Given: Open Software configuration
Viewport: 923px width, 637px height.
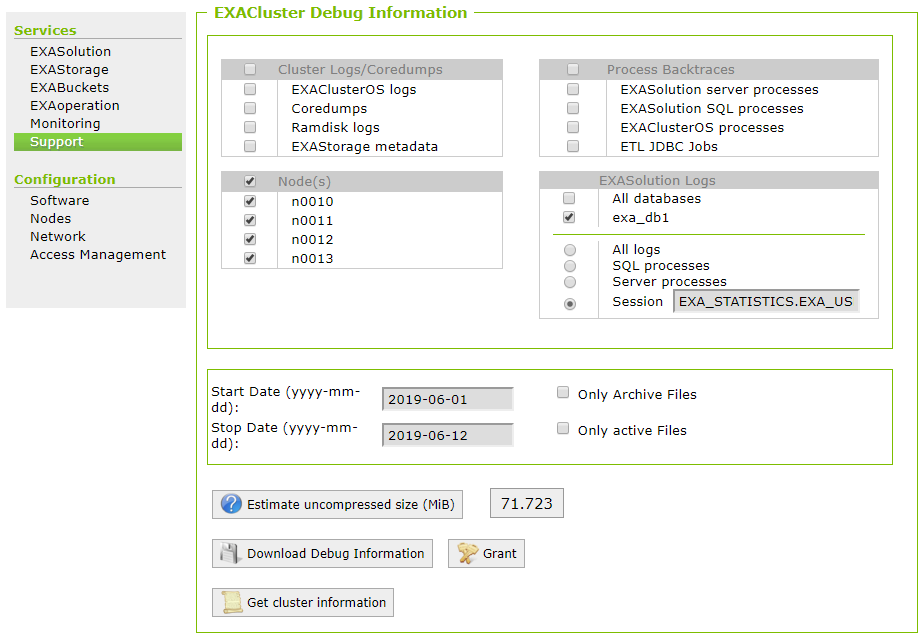Looking at the screenshot, I should pos(59,200).
